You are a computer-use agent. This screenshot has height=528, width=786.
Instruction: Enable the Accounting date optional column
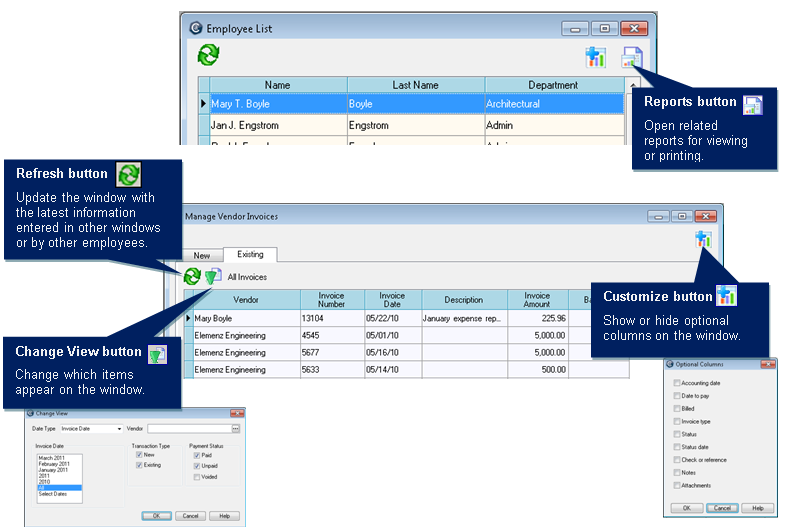pos(677,383)
